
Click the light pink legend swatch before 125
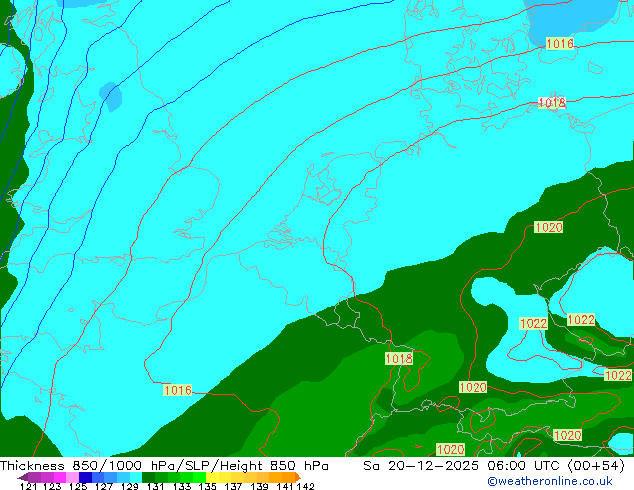point(72,477)
